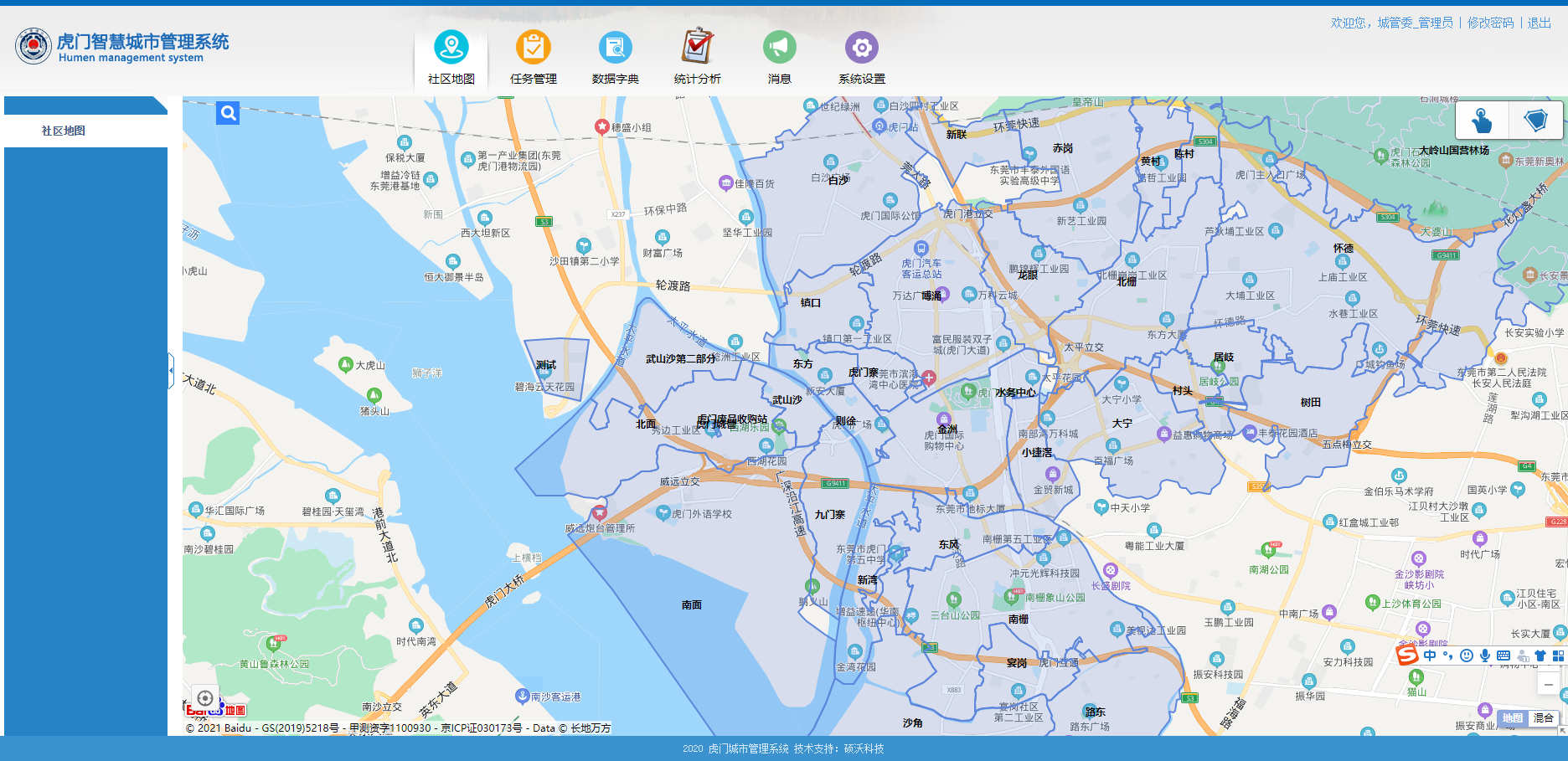Click the 北面 community label
Screen dimensions: 1568x761
[x=646, y=424]
